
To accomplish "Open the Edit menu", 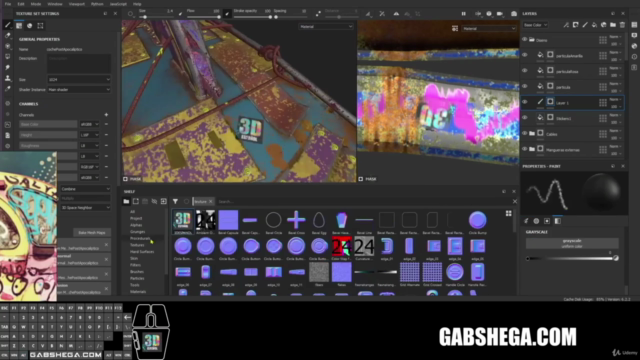I will coord(21,4).
